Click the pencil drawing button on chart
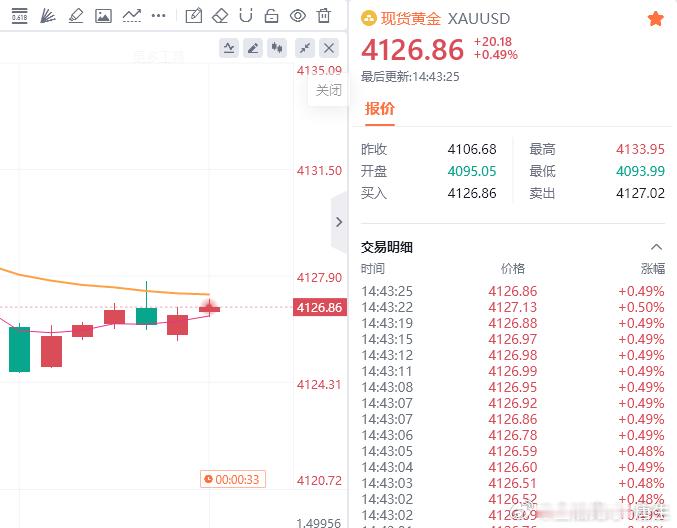The width and height of the screenshot is (677, 528). [x=253, y=48]
